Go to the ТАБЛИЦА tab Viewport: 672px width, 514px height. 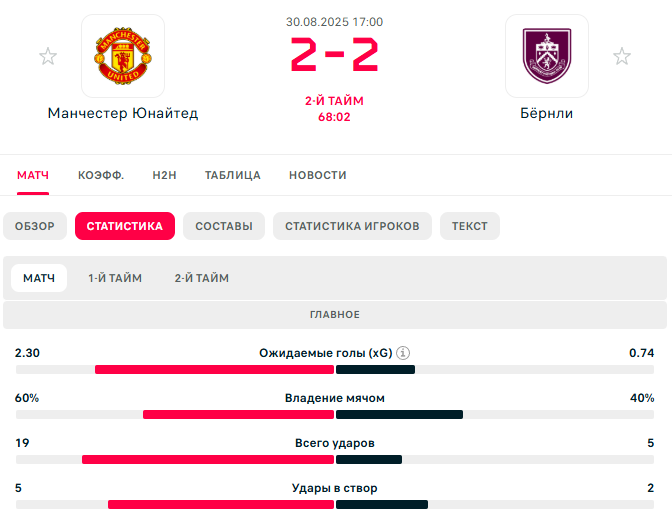tap(233, 175)
